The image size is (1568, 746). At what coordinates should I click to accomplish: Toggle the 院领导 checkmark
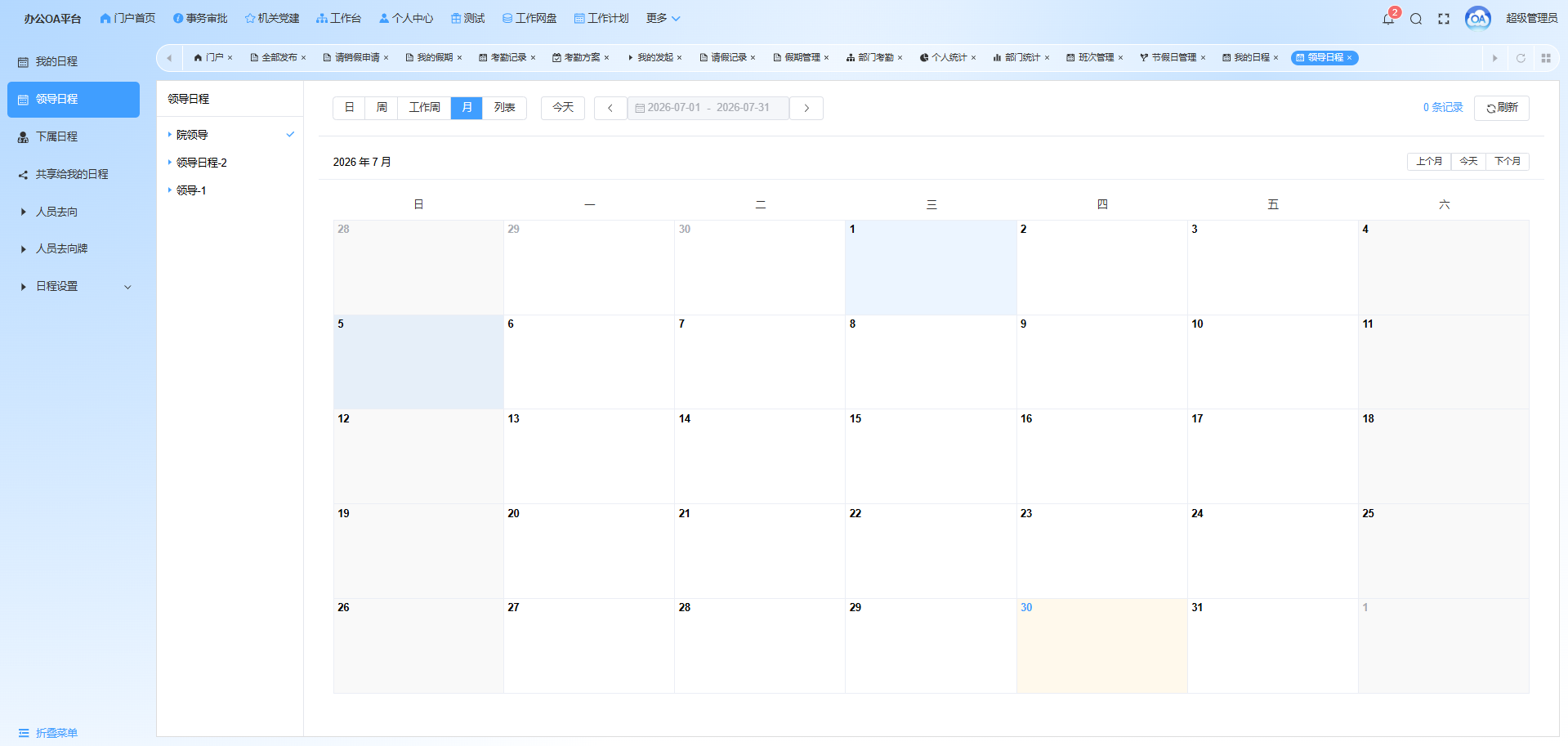(x=290, y=135)
